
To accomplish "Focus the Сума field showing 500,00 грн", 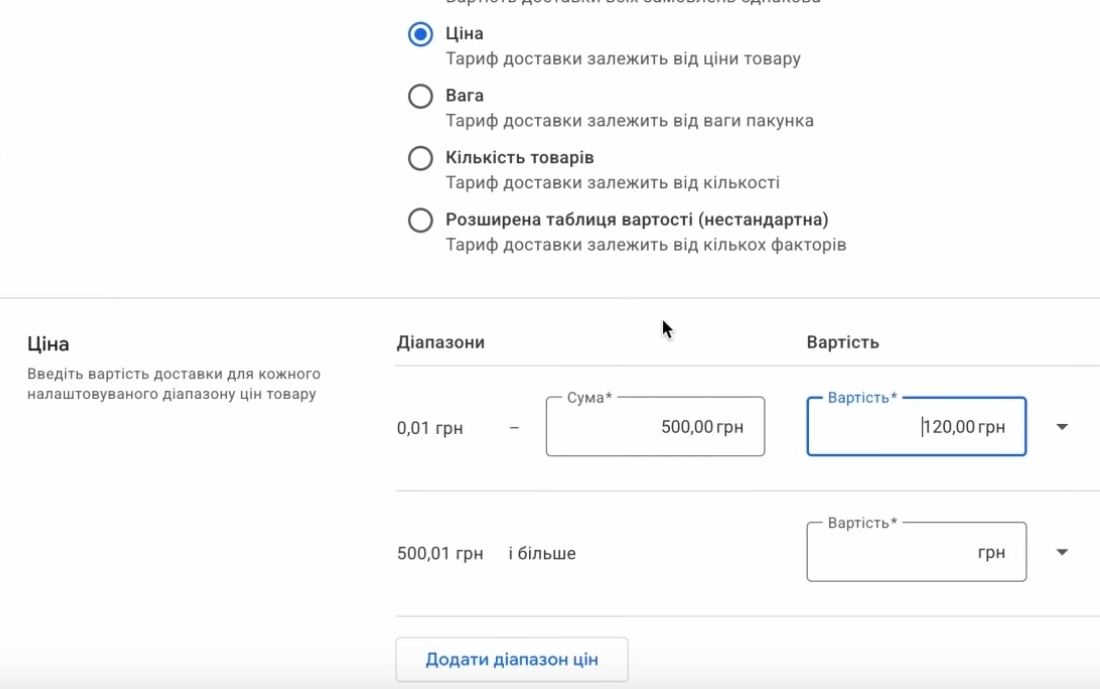I will pos(655,427).
